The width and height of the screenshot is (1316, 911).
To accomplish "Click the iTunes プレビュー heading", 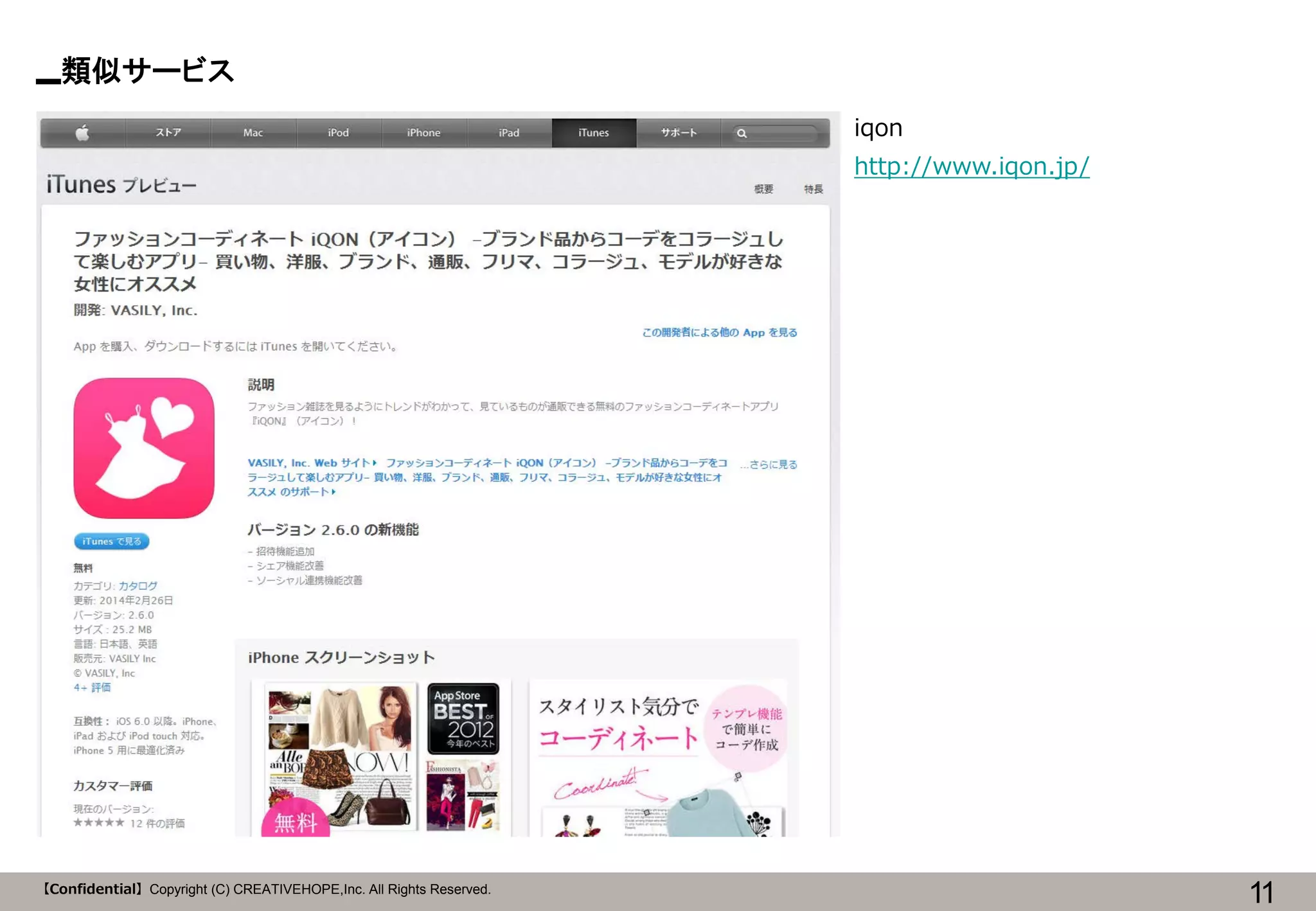I will [121, 185].
